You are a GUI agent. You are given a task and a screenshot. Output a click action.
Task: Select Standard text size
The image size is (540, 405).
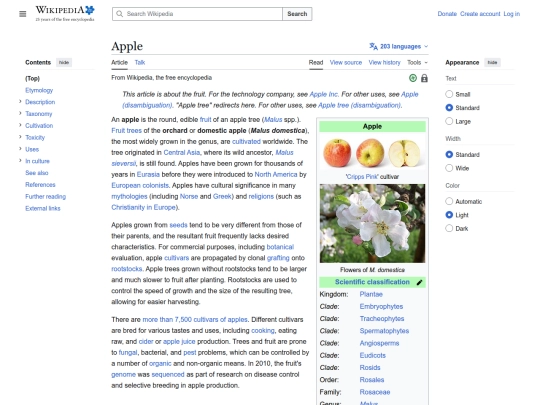point(449,107)
